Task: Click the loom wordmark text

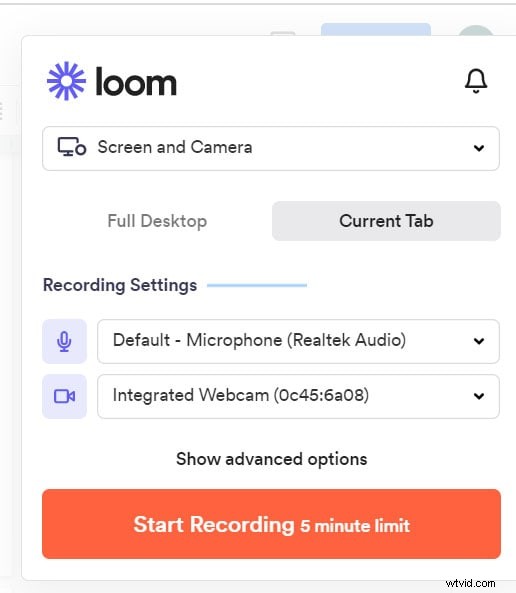Action: pyautogui.click(x=136, y=81)
